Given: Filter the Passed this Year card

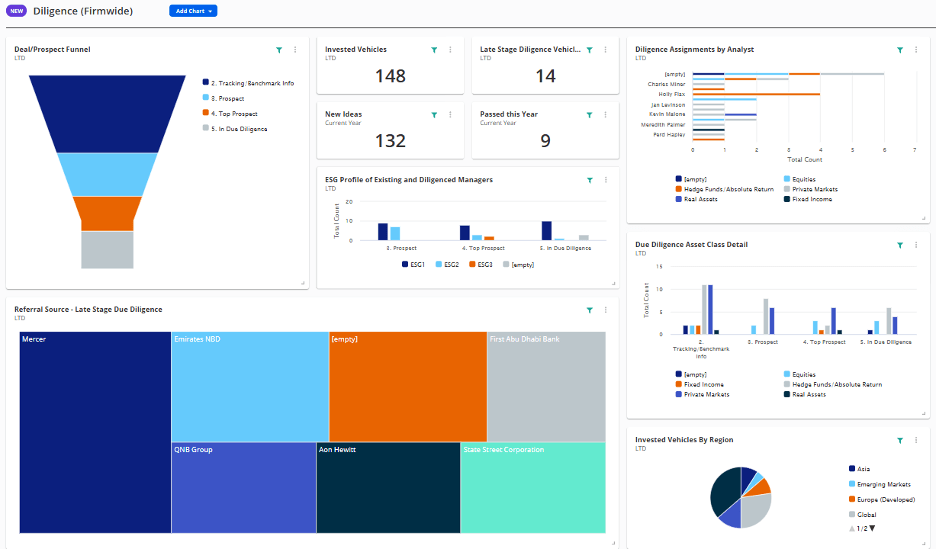Looking at the screenshot, I should (x=589, y=115).
